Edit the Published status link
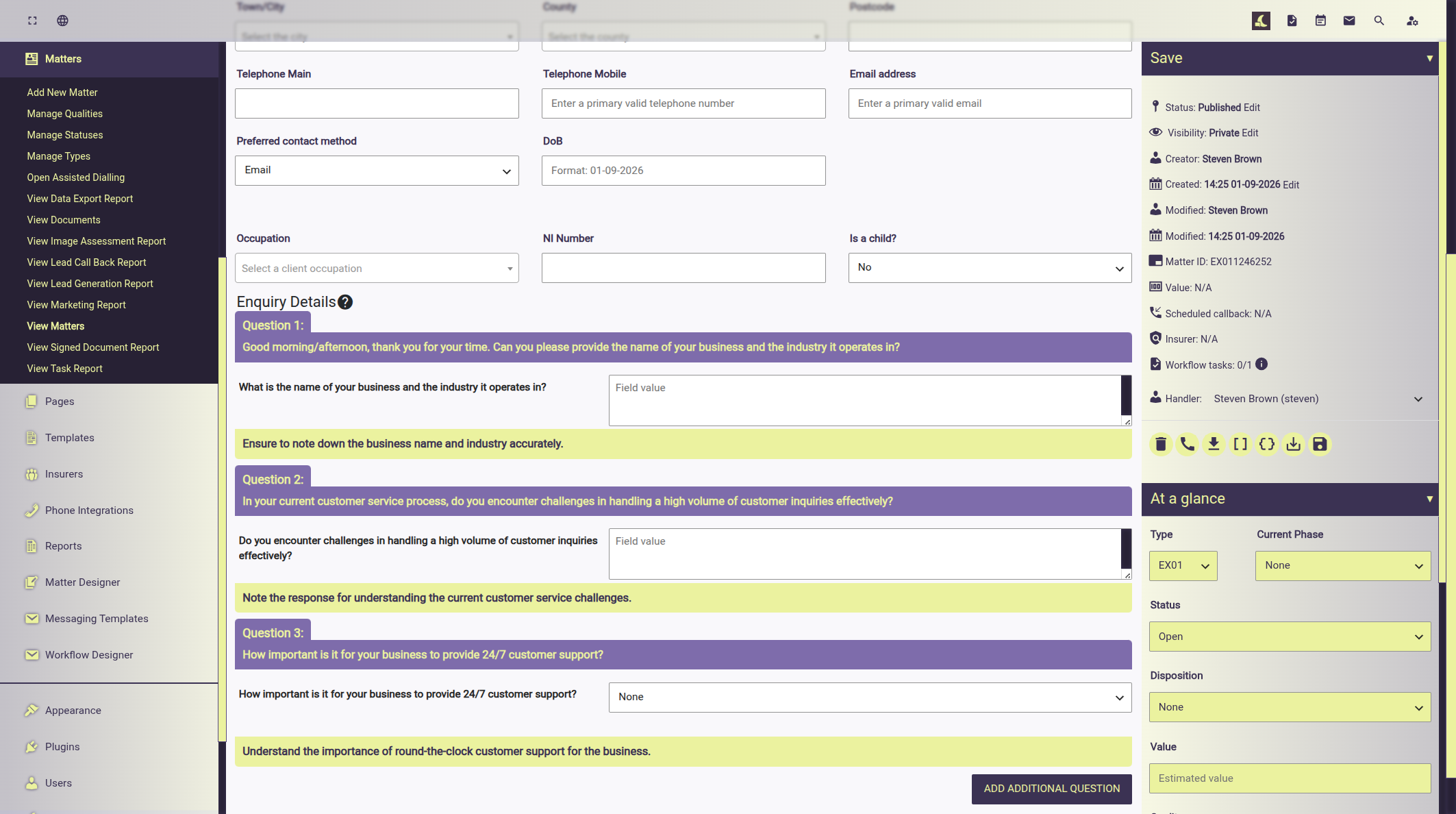This screenshot has height=814, width=1456. pos(1252,108)
